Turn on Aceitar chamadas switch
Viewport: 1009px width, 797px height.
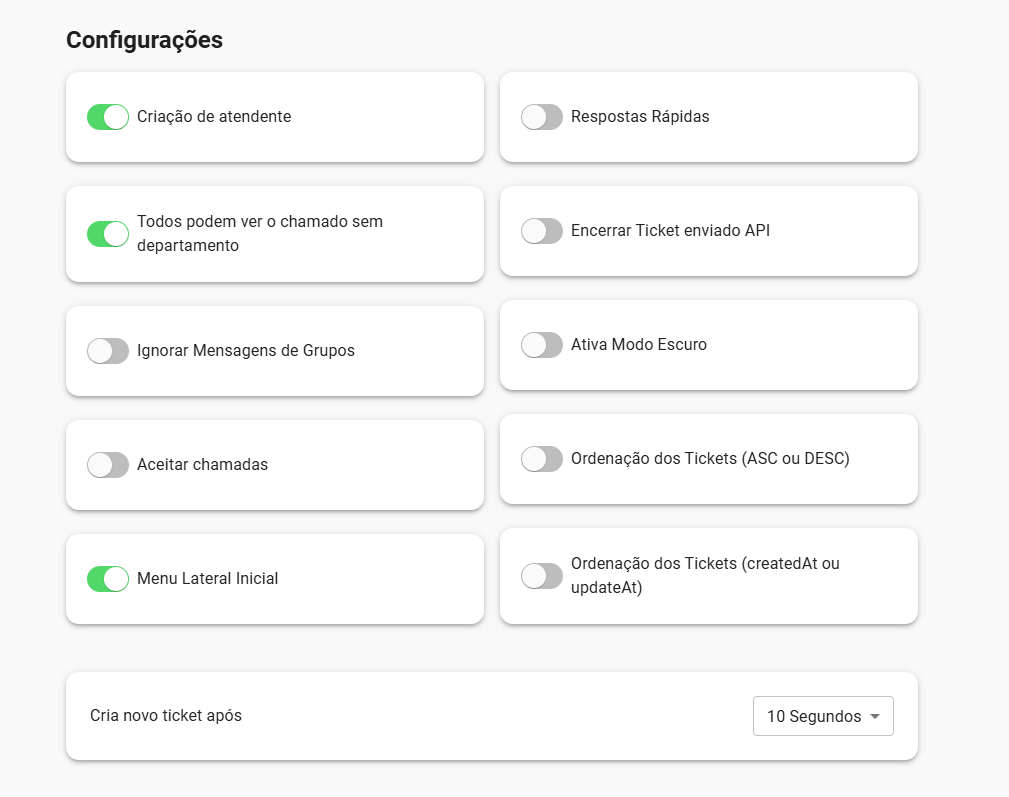click(108, 465)
